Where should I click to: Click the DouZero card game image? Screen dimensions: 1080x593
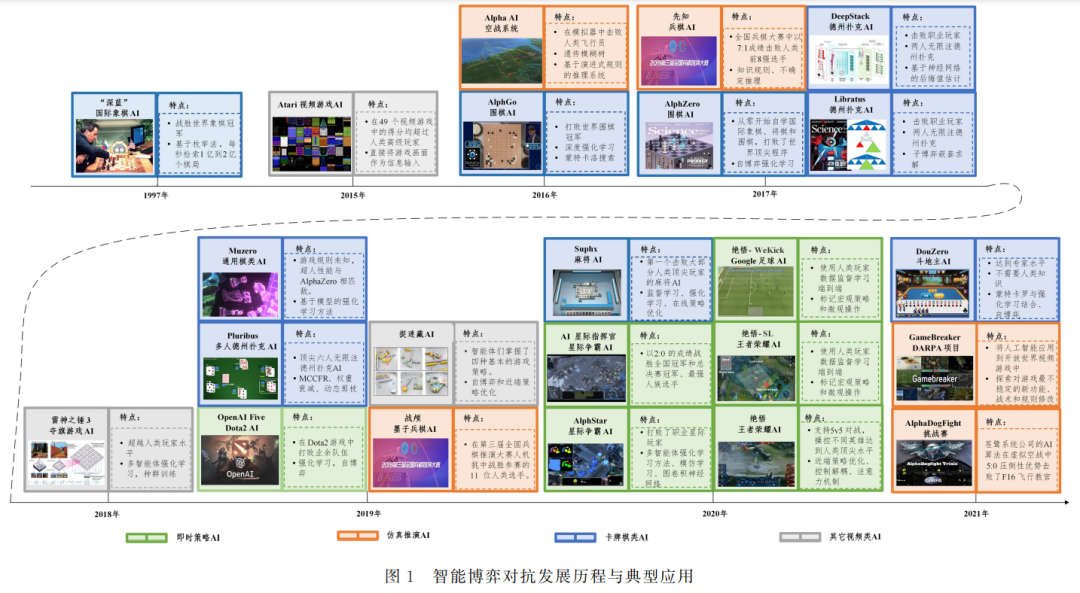click(x=932, y=292)
